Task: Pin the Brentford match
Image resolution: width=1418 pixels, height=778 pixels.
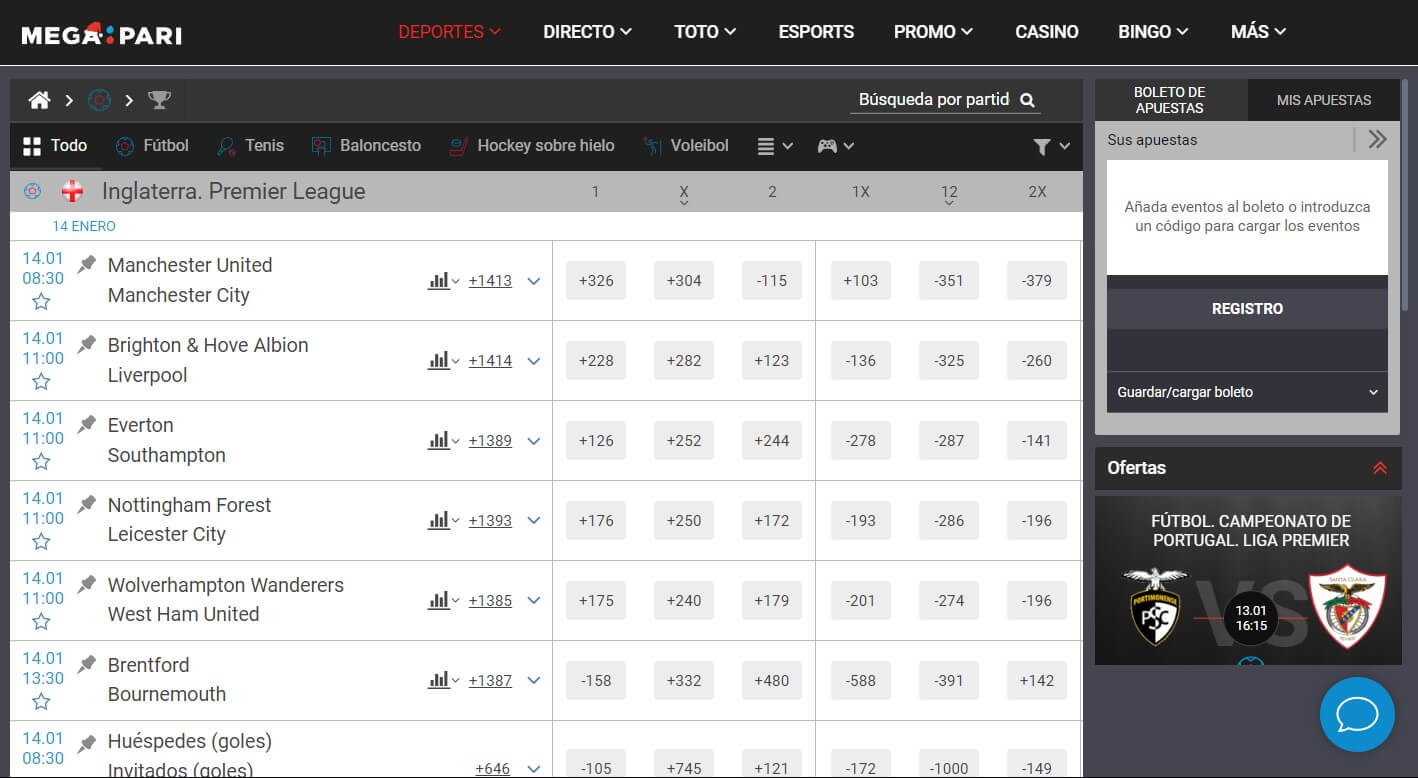Action: [x=87, y=664]
